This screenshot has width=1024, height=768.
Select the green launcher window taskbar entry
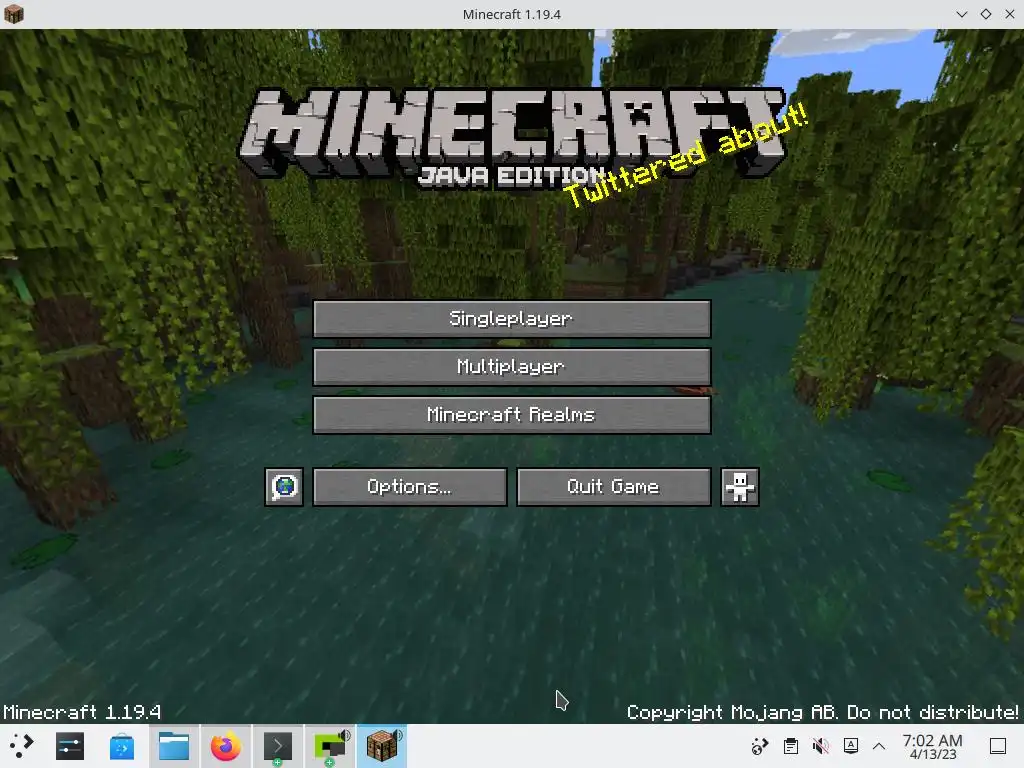pyautogui.click(x=330, y=746)
